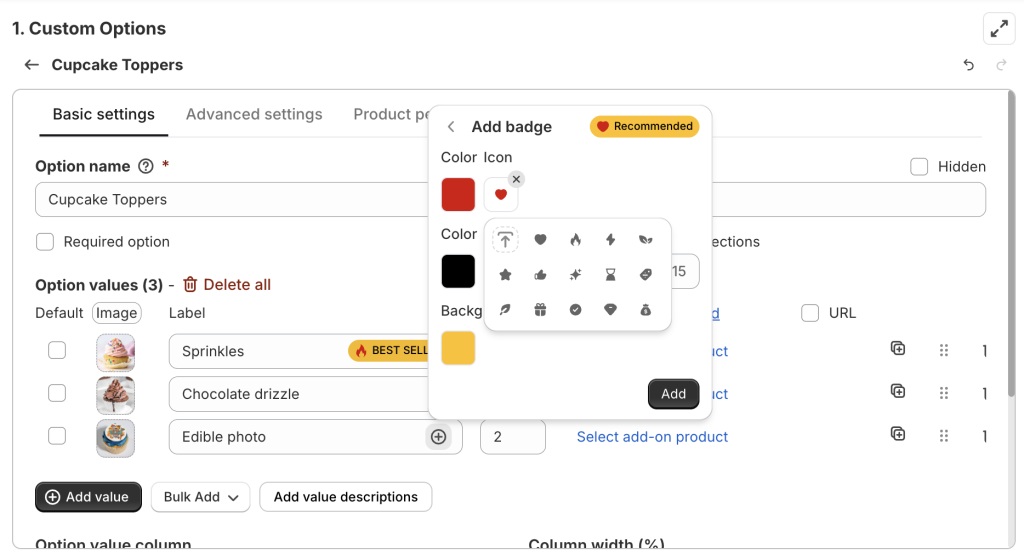The height and width of the screenshot is (559, 1024).
Task: Check the URL column checkbox
Action: tap(811, 313)
